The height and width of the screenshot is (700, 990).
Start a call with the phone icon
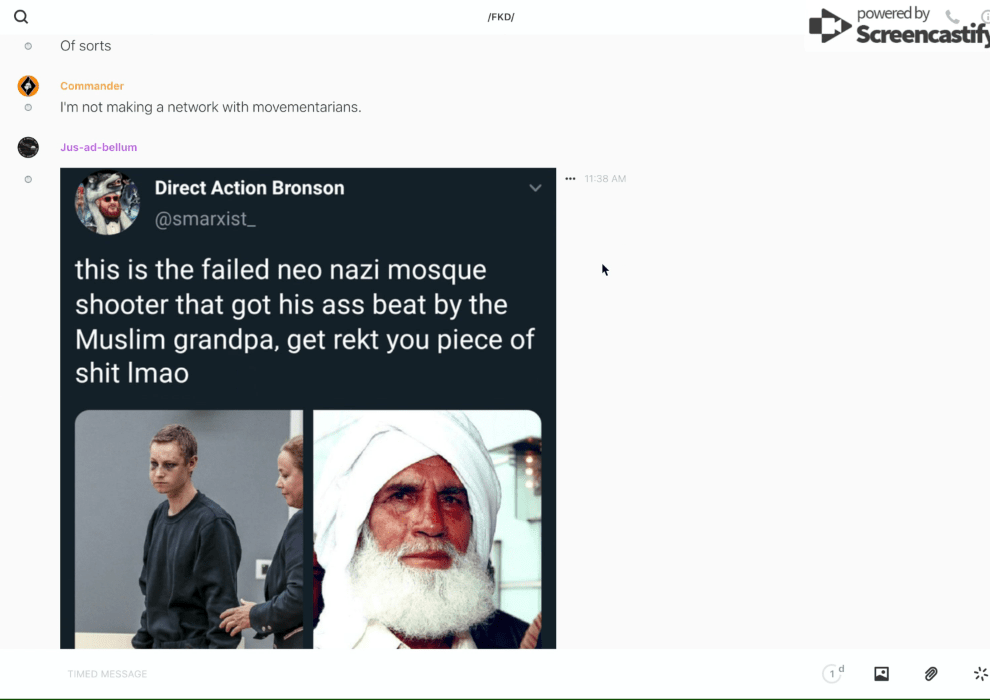(952, 17)
